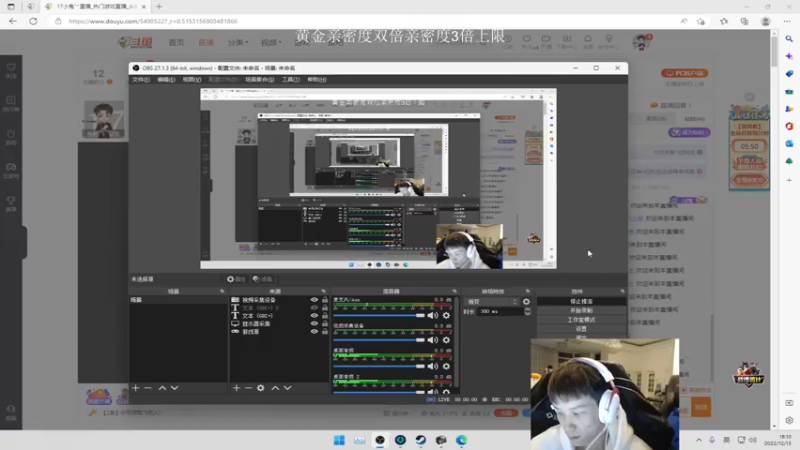This screenshot has width=800, height=450.
Task: Click the 停止推流 stop streaming button
Action: pos(581,302)
